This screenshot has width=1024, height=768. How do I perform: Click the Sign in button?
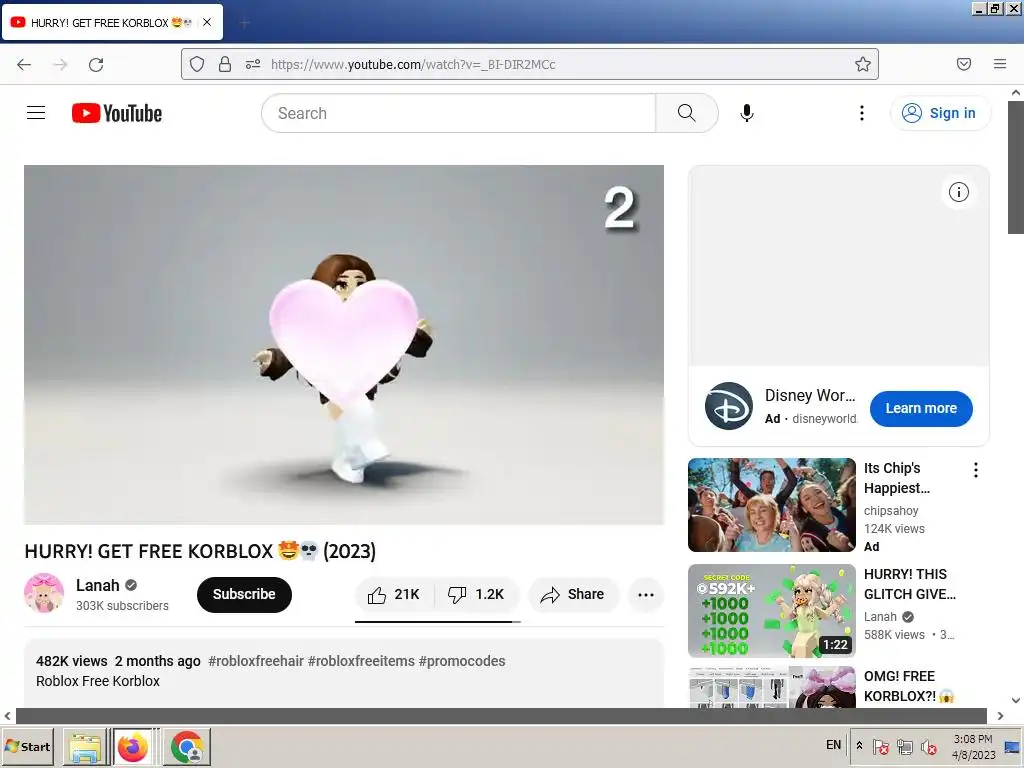(x=940, y=113)
